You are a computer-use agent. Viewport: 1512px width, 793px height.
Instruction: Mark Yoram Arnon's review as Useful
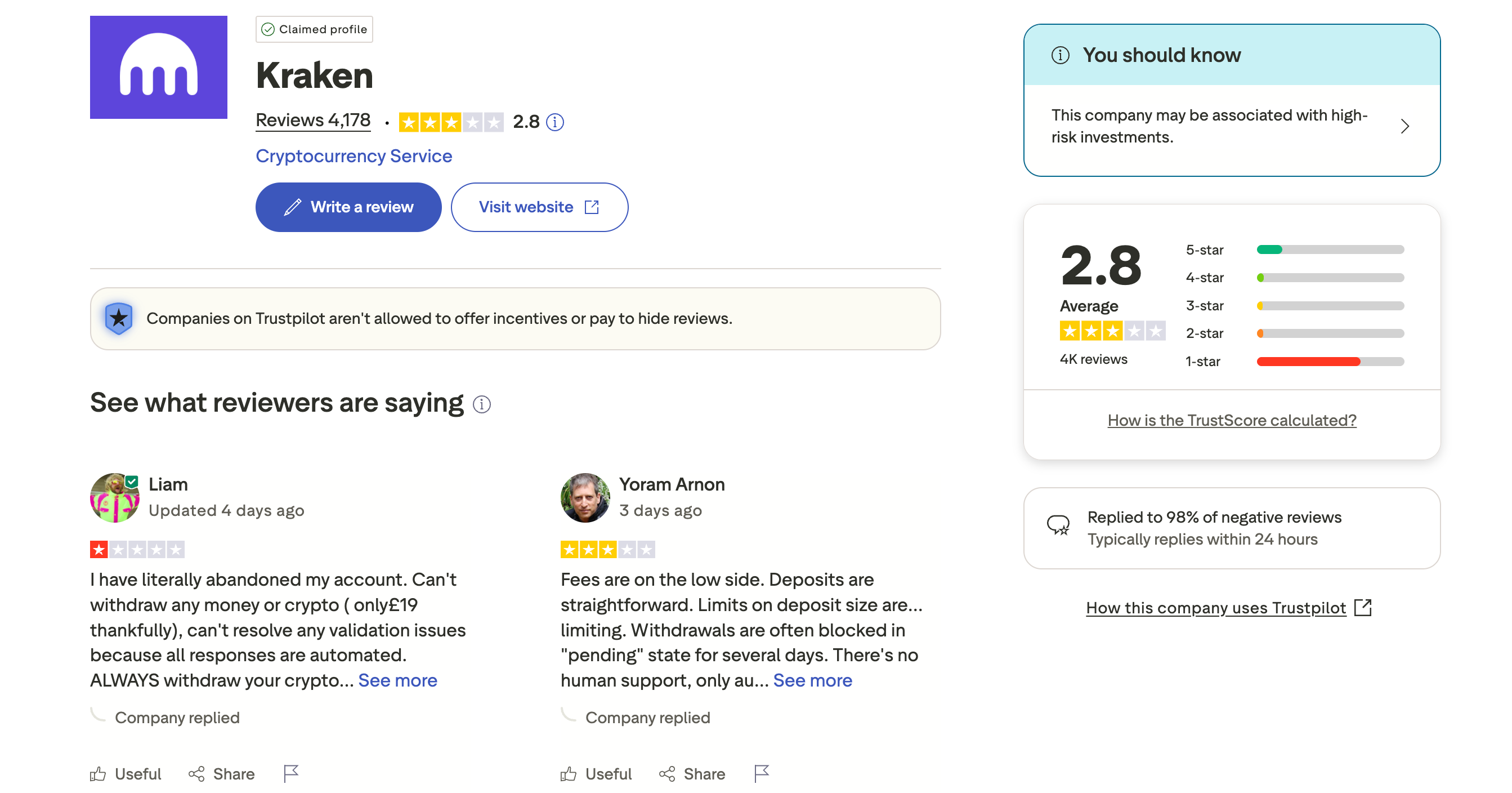click(596, 774)
